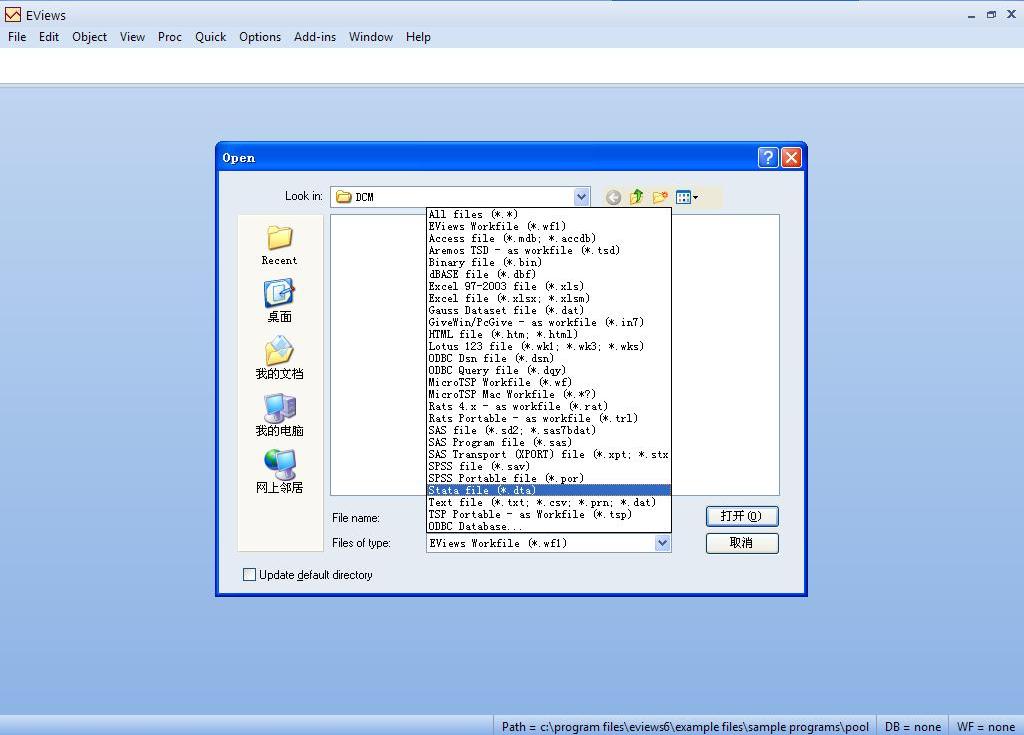The height and width of the screenshot is (735, 1024).
Task: Open the View menu icon in dialog
Action: pos(686,197)
